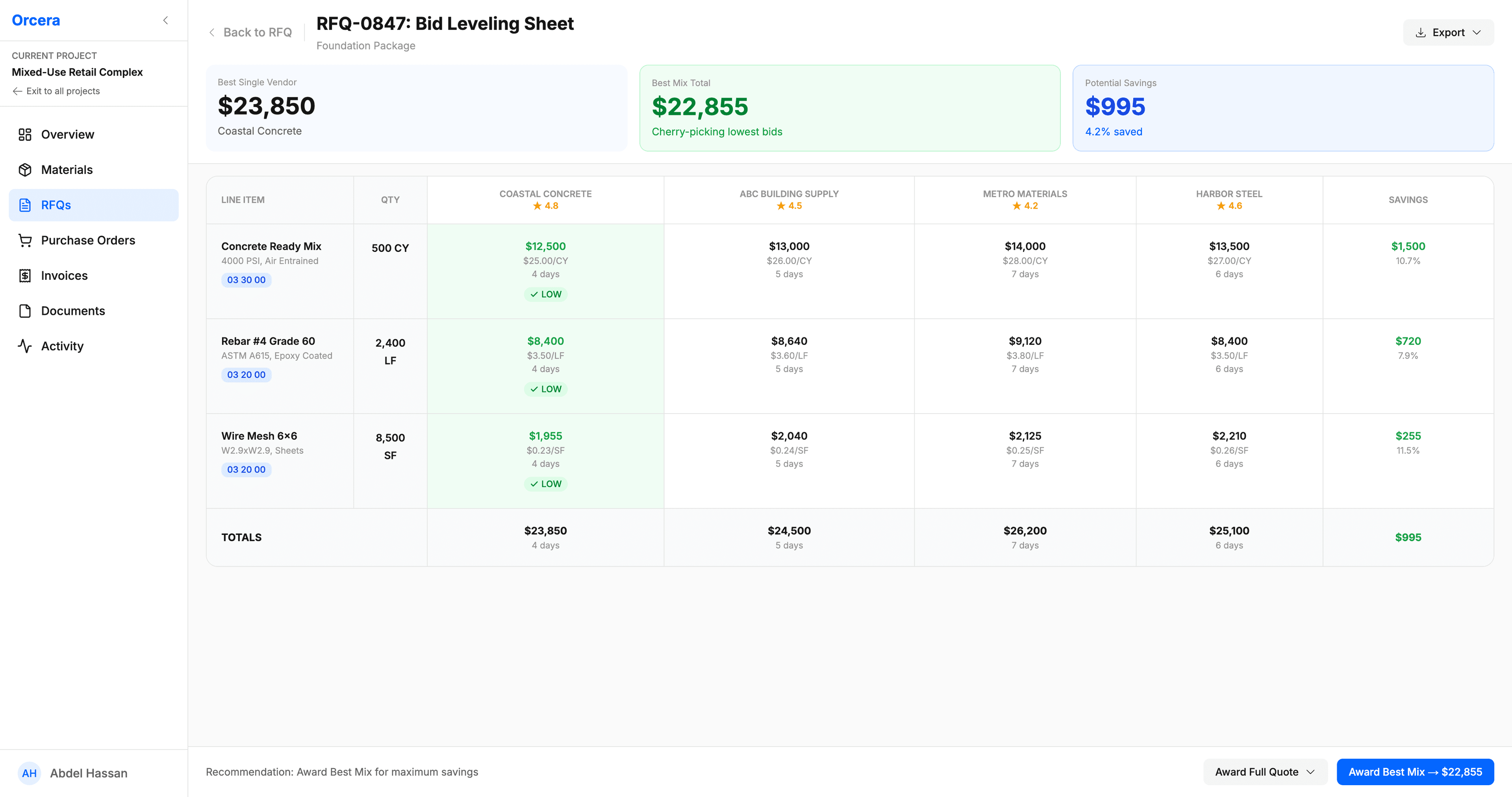The height and width of the screenshot is (797, 1512).
Task: Click the Abdel Hassan avatar circle
Action: pos(30,773)
